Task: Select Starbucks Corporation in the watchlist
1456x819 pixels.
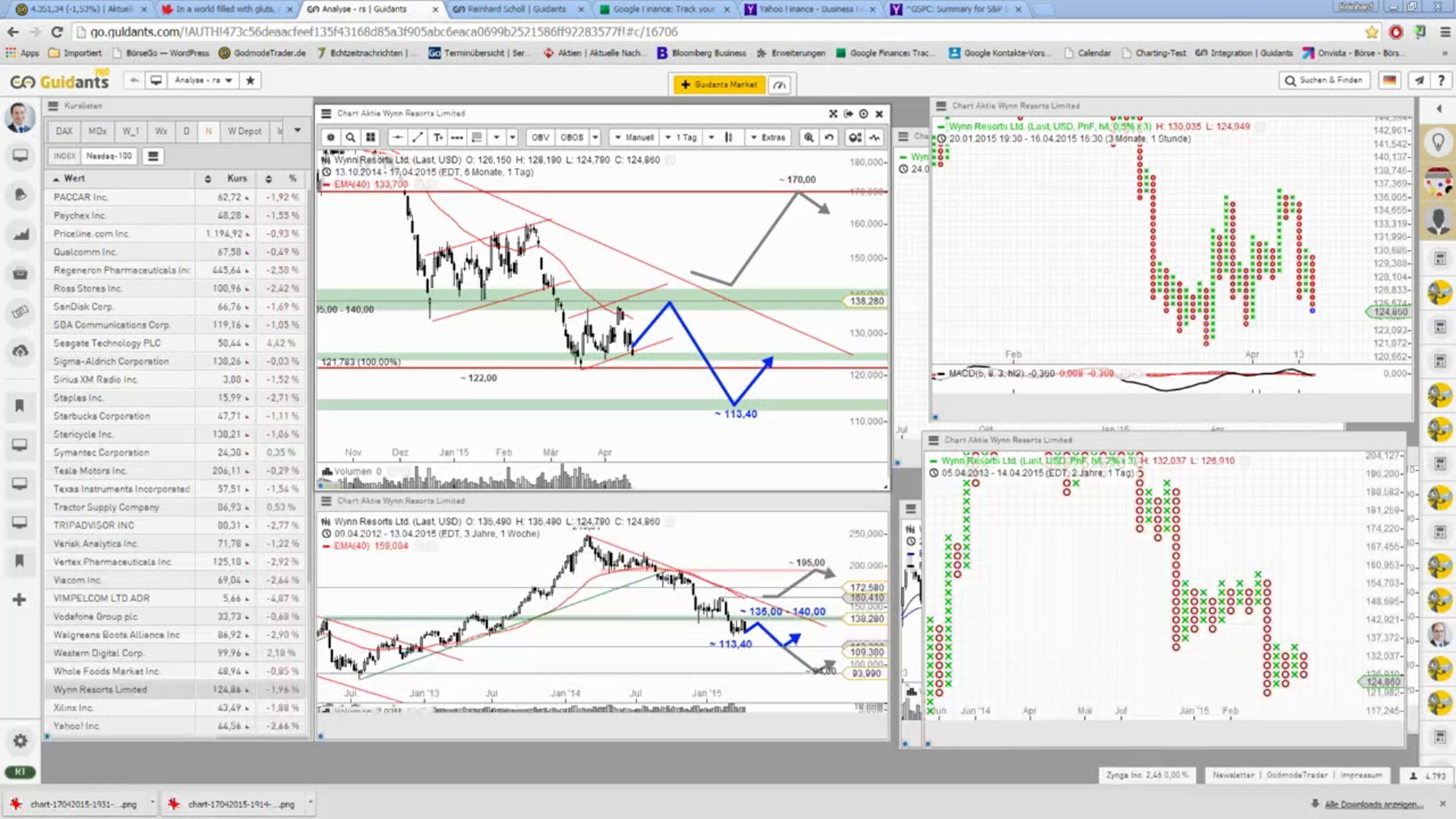Action: point(175,416)
